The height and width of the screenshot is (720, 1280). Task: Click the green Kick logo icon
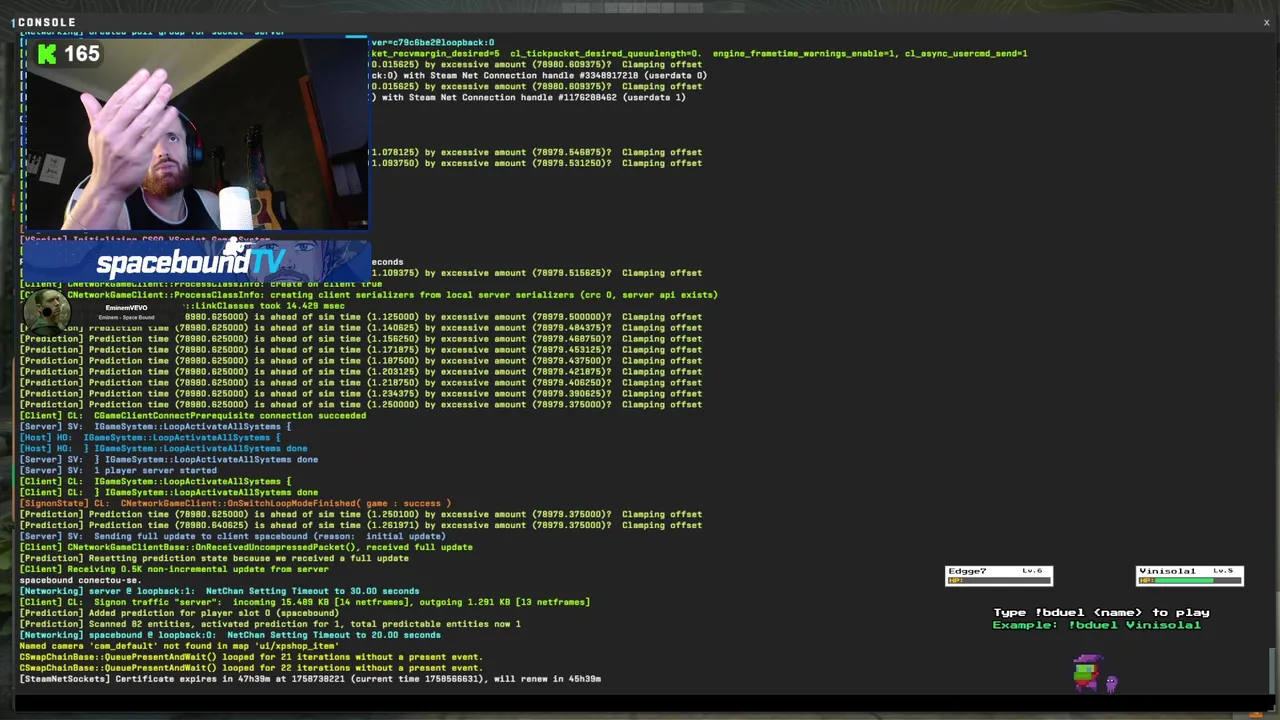pyautogui.click(x=47, y=54)
